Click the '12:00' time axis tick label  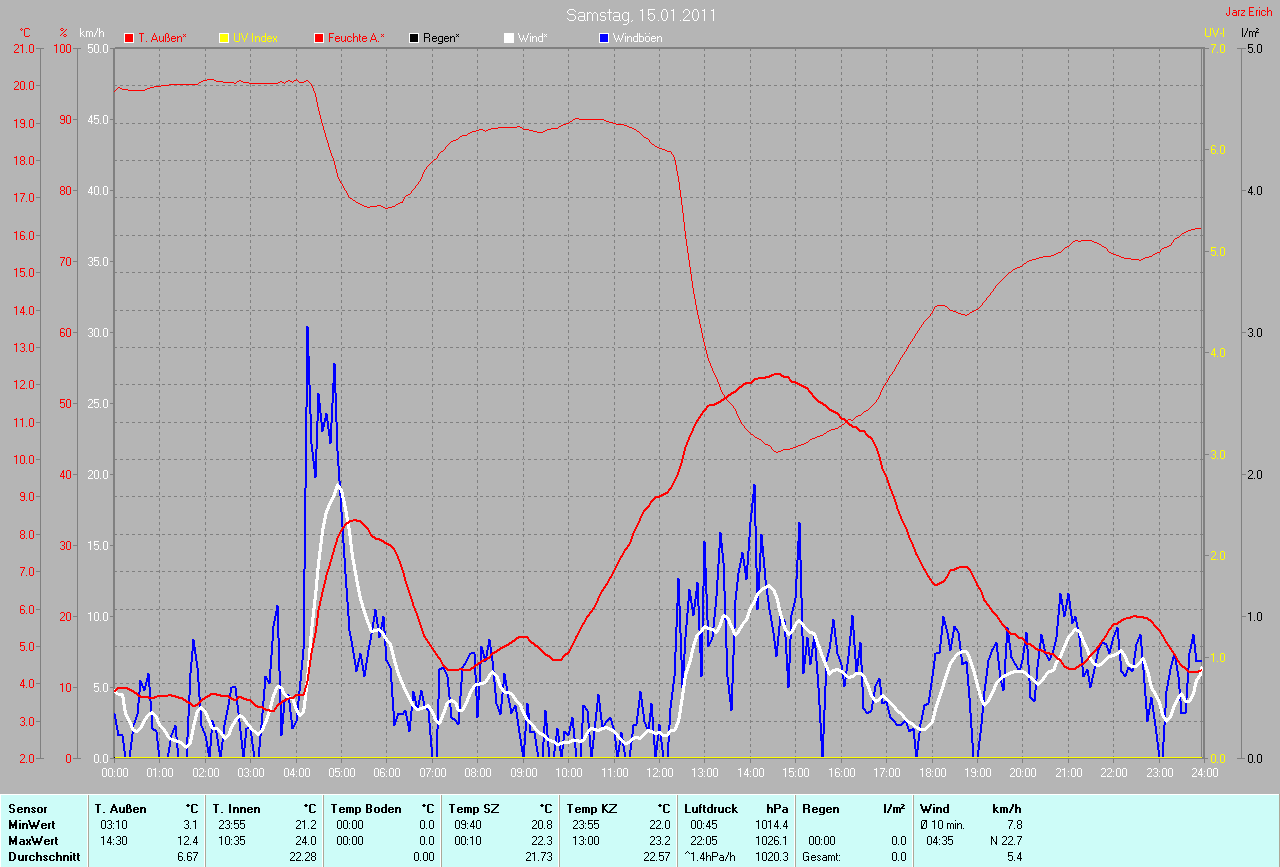pyautogui.click(x=660, y=772)
